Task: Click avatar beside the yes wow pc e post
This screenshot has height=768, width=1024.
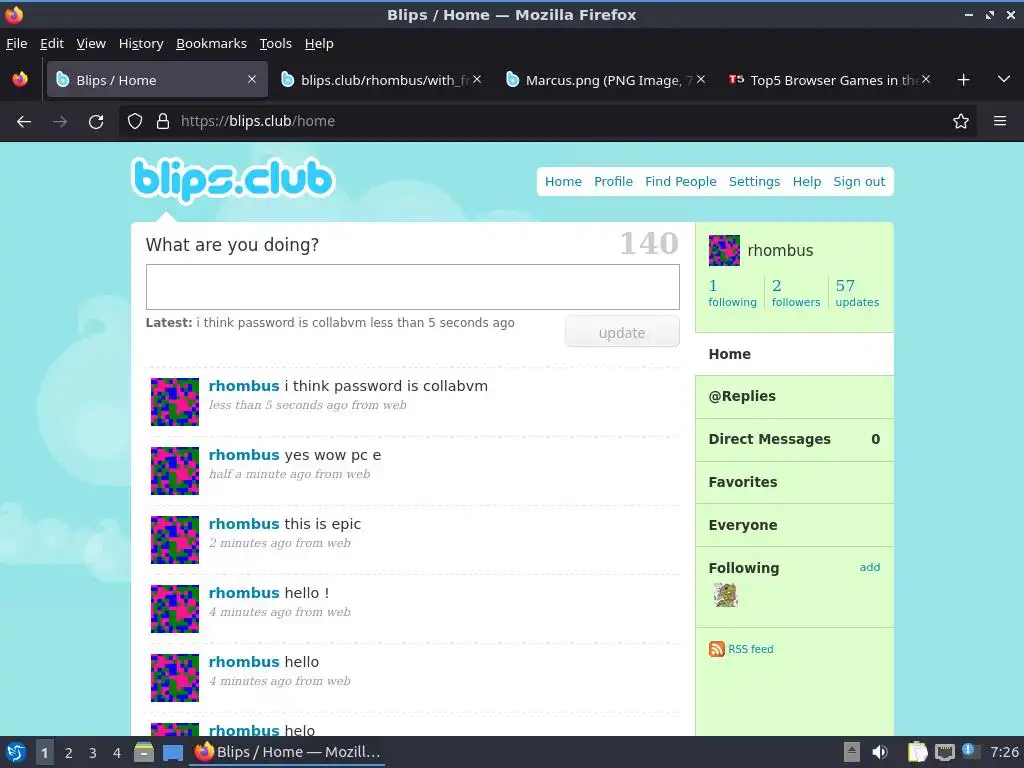Action: click(174, 471)
